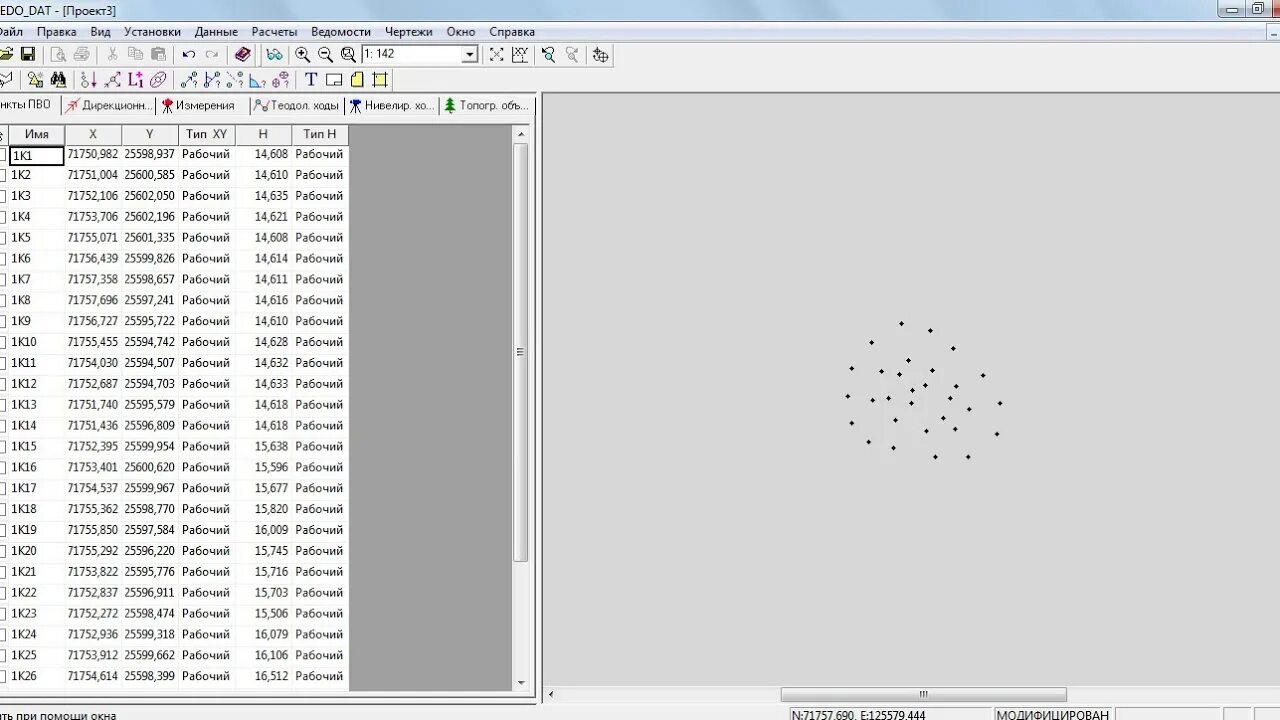Image resolution: width=1280 pixels, height=720 pixels.
Task: Click the Тип XY column header
Action: (x=207, y=134)
